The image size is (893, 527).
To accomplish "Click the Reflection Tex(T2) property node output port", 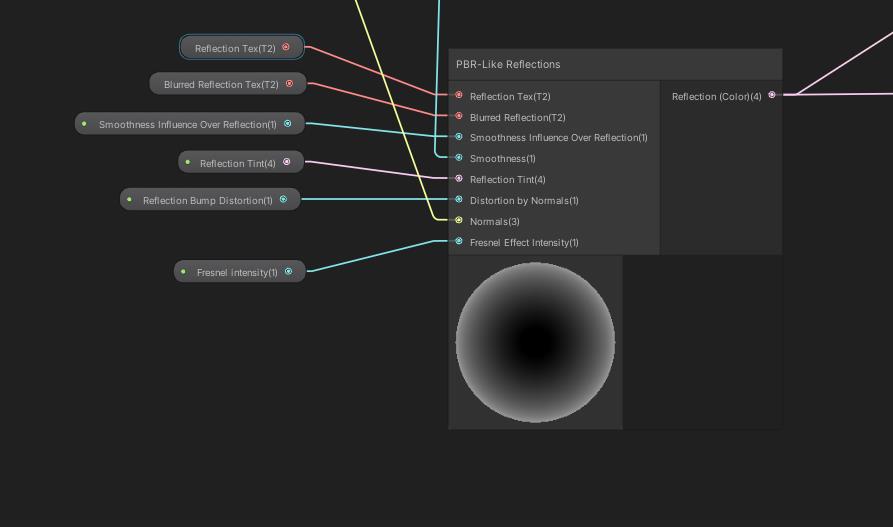I will click(x=286, y=47).
